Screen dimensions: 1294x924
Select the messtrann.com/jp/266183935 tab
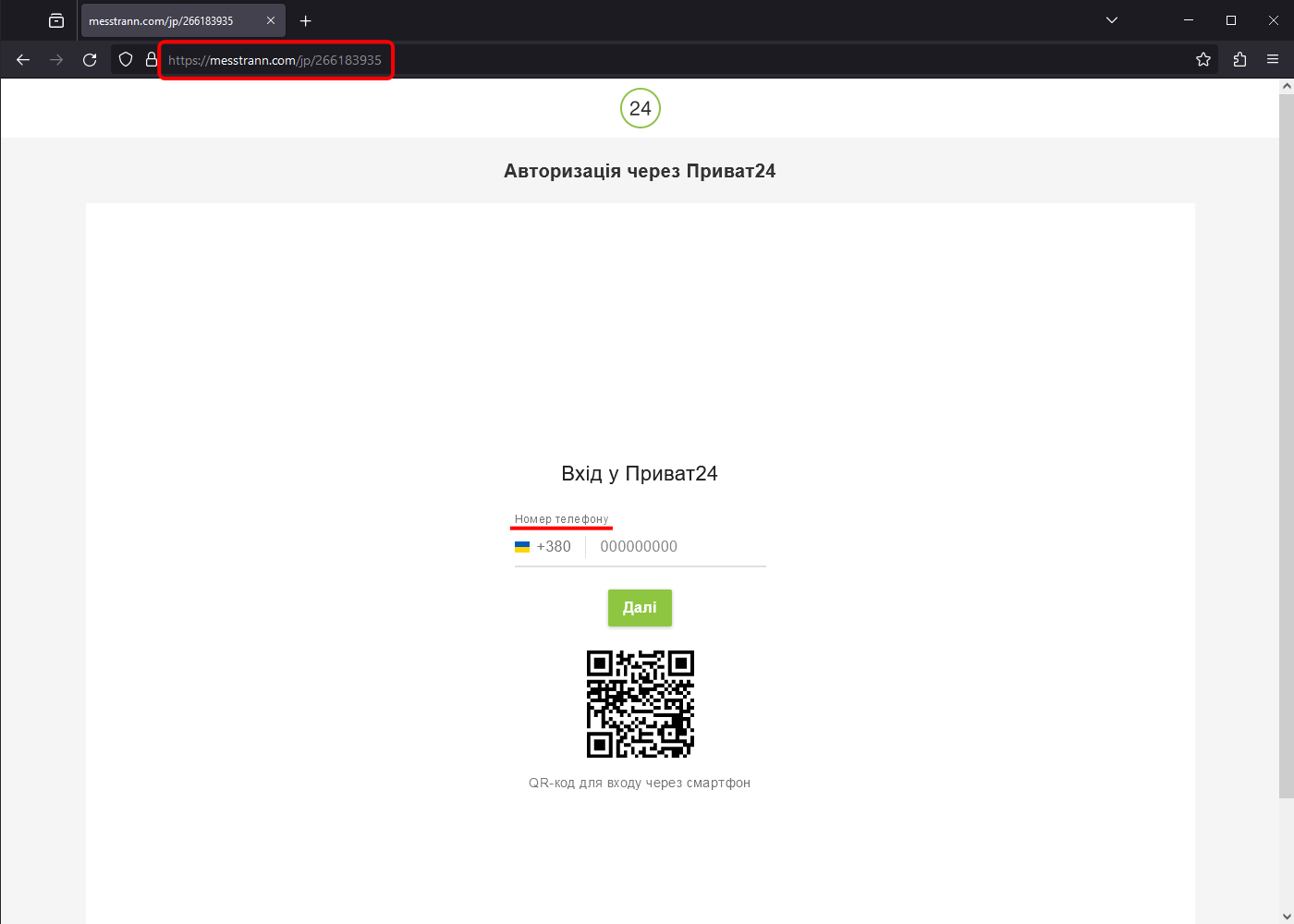click(x=183, y=20)
